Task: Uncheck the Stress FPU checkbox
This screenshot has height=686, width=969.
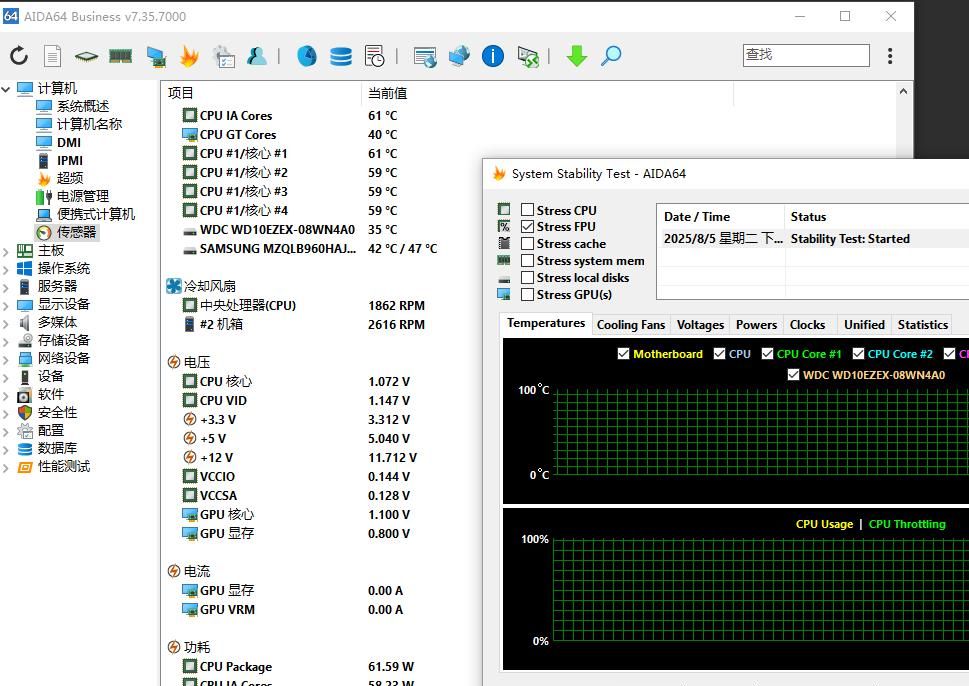Action: (x=527, y=227)
